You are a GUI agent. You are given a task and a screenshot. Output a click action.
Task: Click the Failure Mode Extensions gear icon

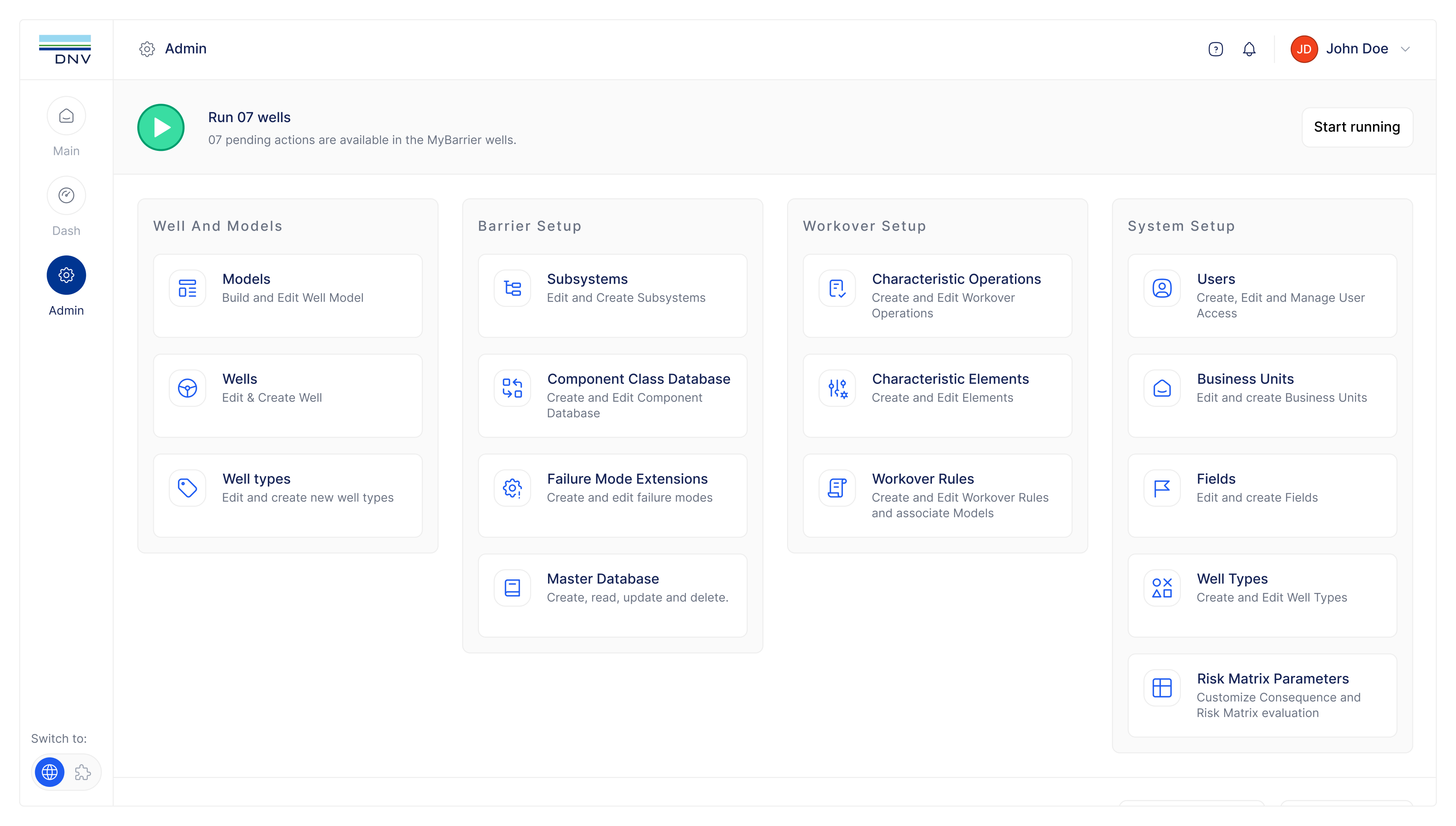pyautogui.click(x=512, y=488)
